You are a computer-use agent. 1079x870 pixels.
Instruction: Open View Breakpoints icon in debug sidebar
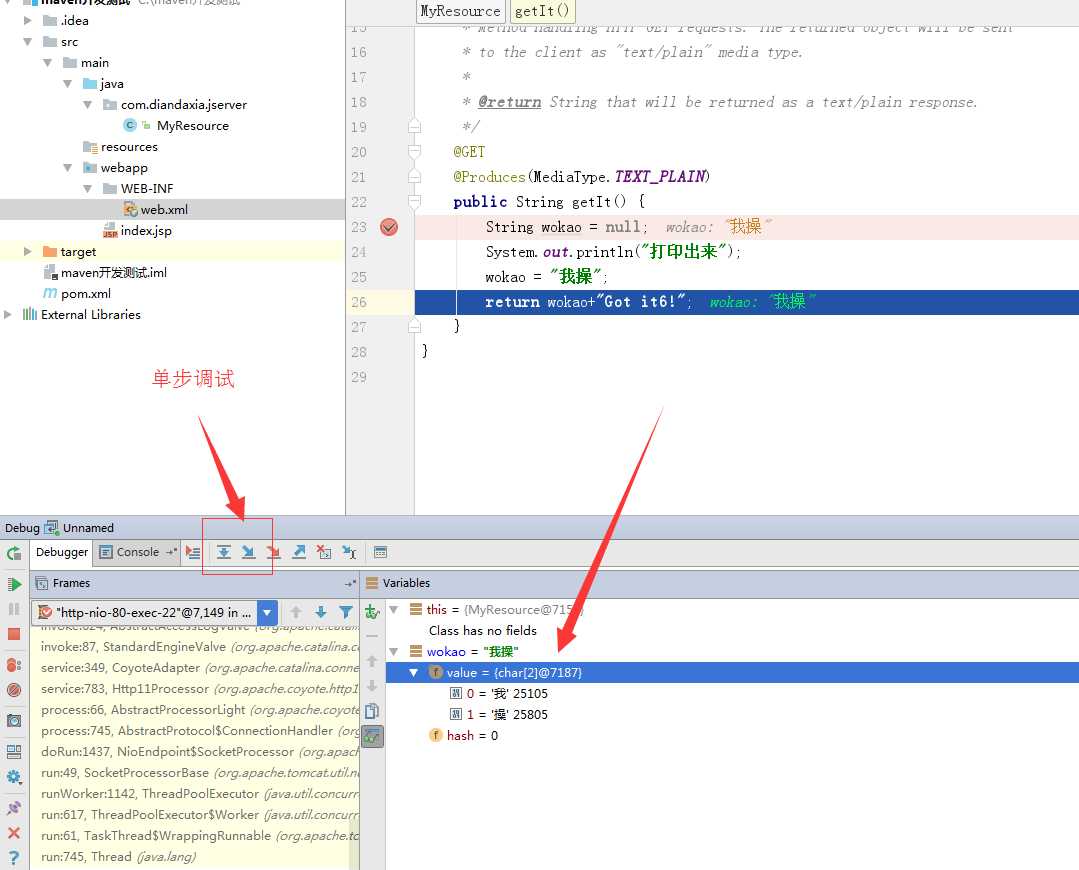[14, 665]
